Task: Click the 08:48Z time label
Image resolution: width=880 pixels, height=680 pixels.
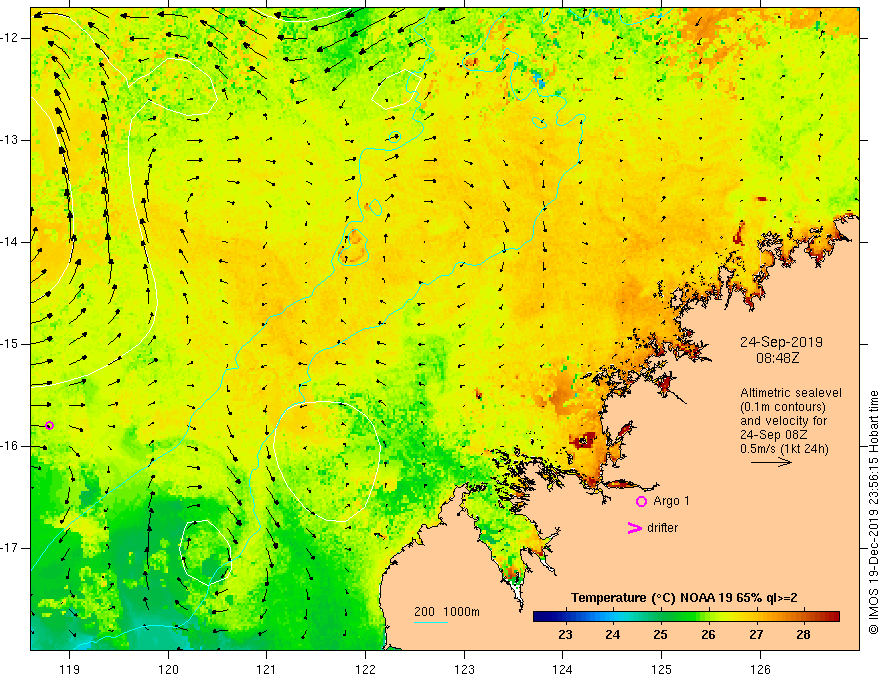Action: (x=777, y=358)
